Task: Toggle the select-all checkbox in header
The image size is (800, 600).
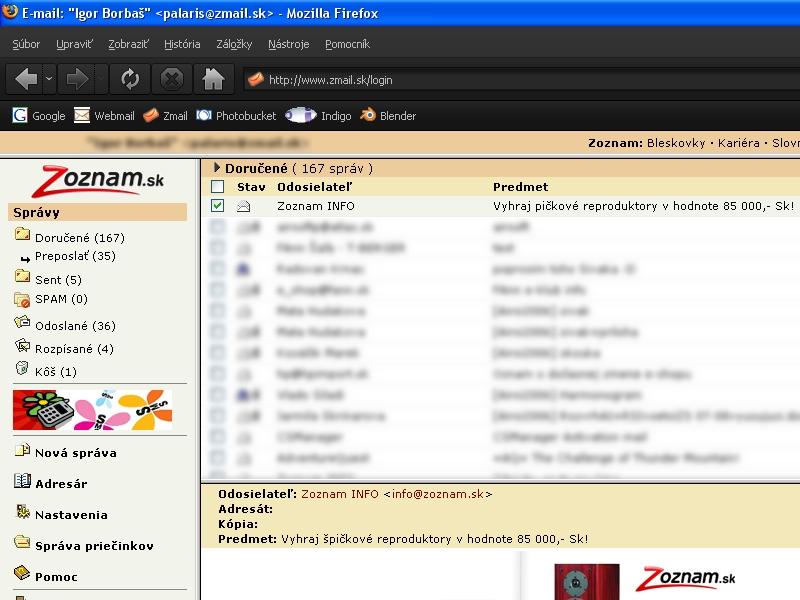Action: point(218,187)
